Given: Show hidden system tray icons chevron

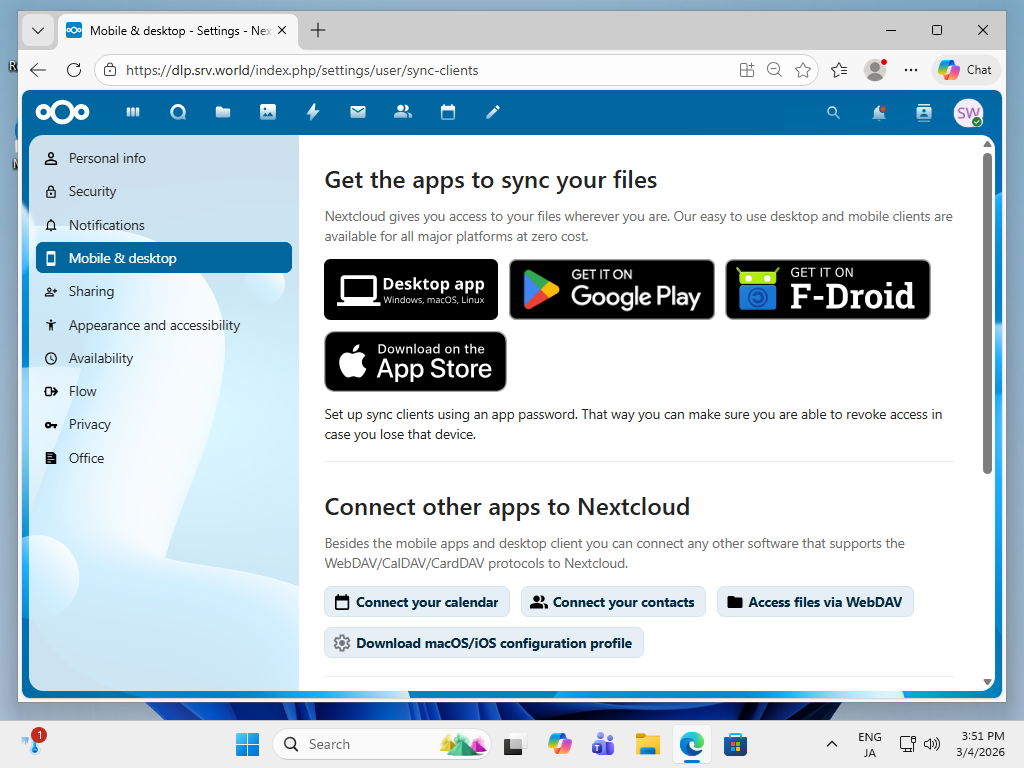Looking at the screenshot, I should click(831, 744).
